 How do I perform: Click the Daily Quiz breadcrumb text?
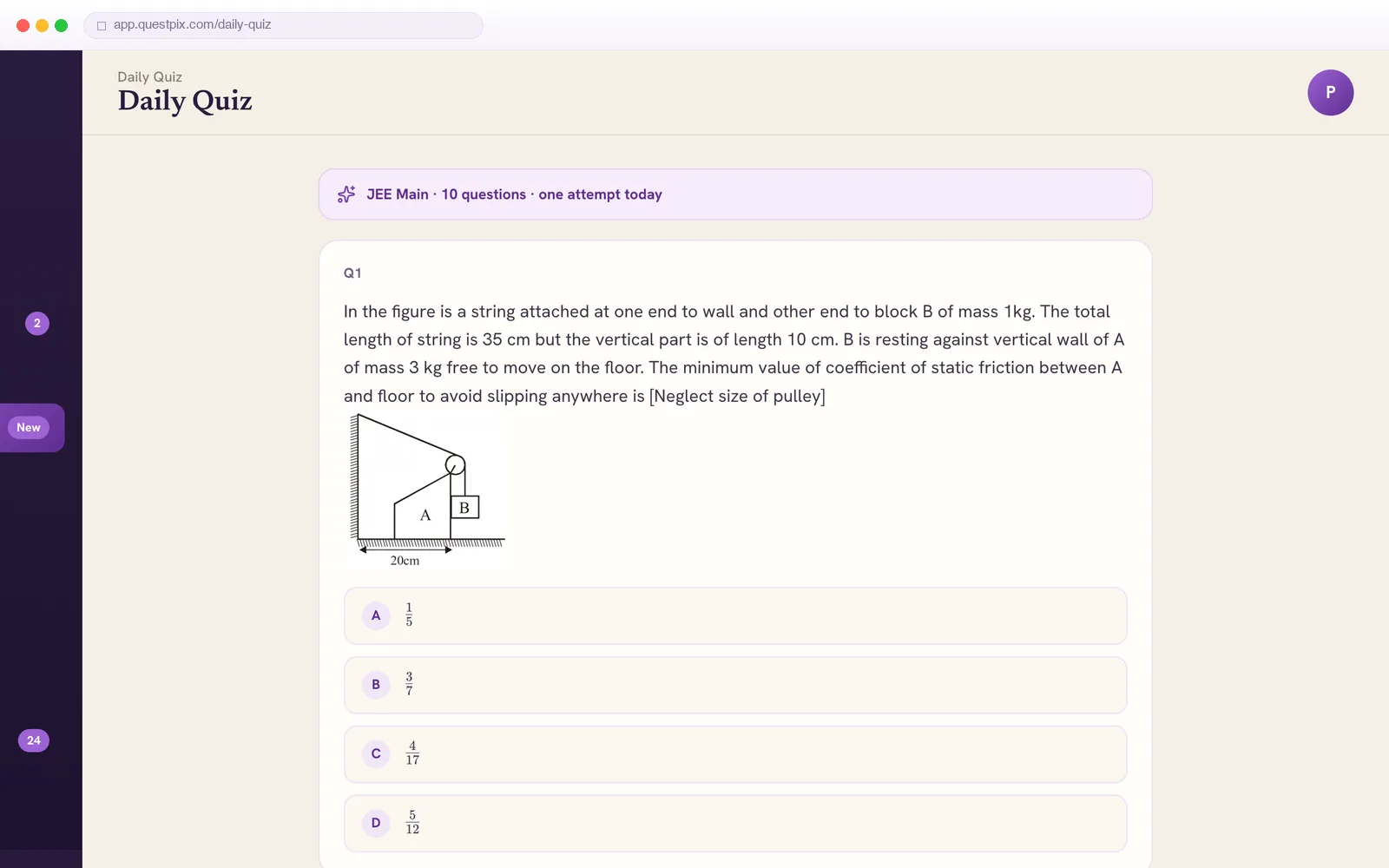click(150, 76)
